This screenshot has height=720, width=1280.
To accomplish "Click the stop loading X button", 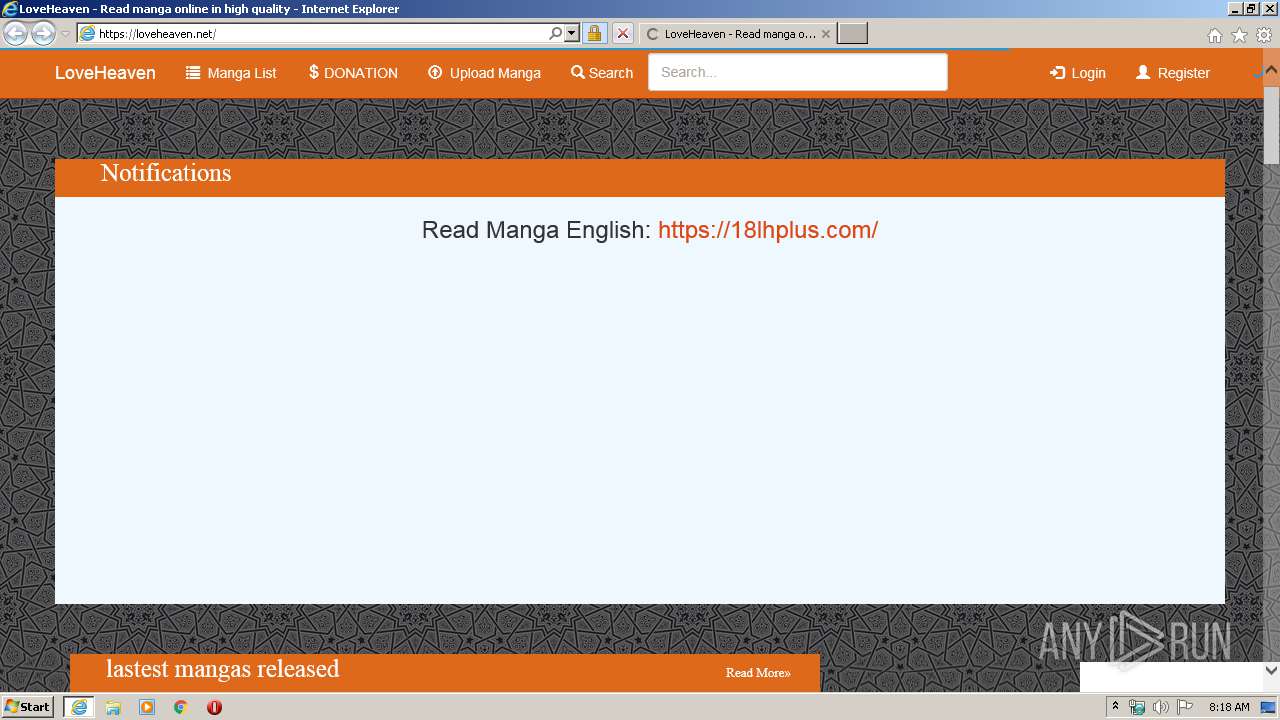I will tap(622, 33).
